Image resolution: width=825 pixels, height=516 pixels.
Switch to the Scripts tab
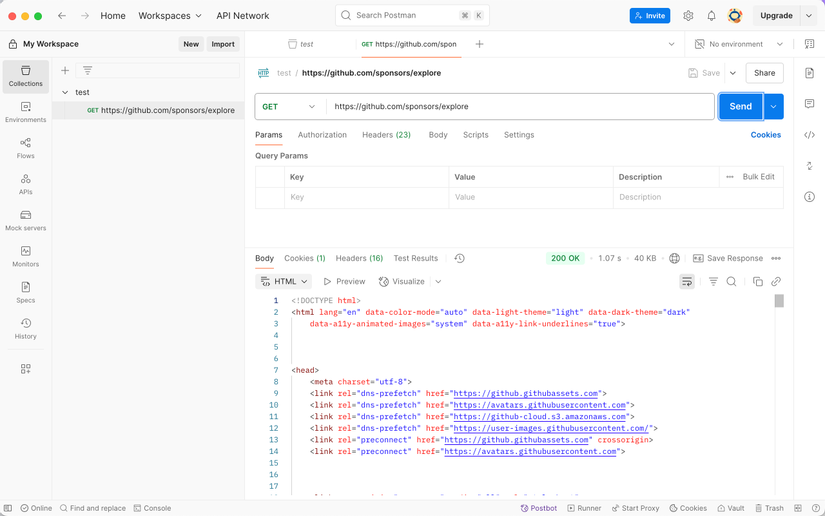coord(476,135)
